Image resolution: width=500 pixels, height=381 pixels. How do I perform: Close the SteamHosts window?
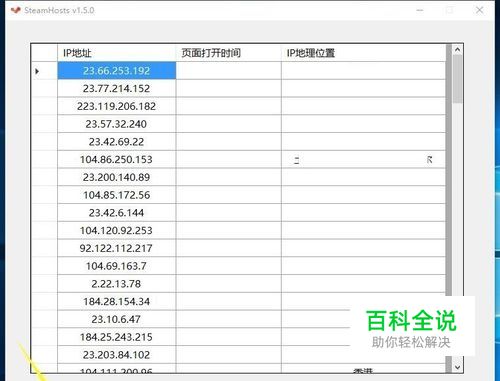pyautogui.click(x=479, y=10)
